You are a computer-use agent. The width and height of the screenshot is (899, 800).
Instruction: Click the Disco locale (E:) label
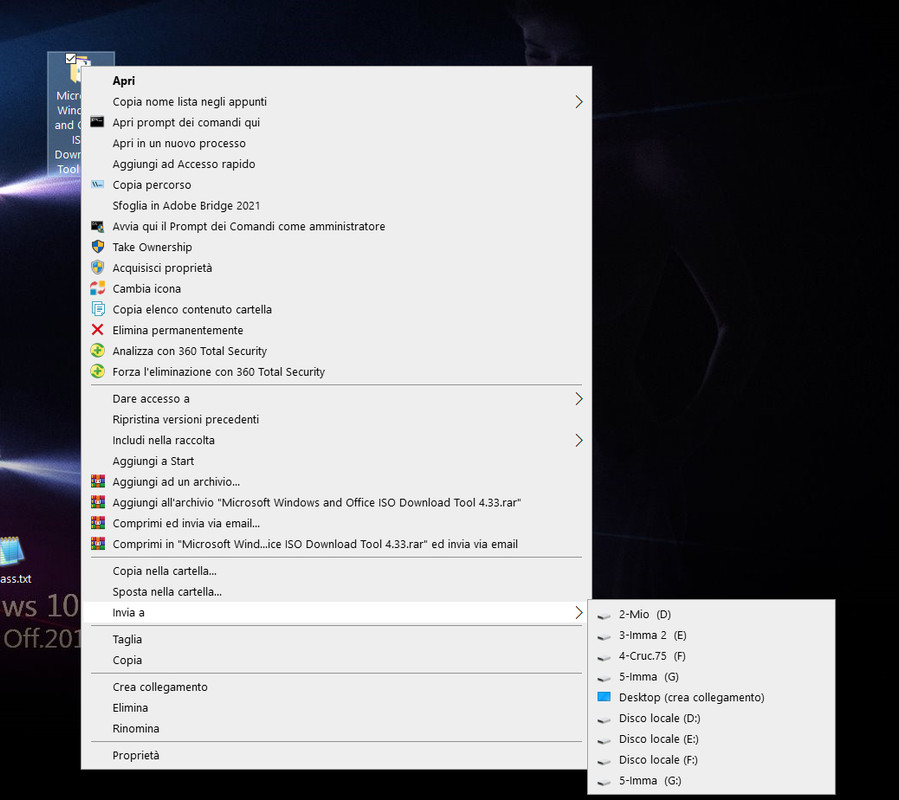[658, 739]
